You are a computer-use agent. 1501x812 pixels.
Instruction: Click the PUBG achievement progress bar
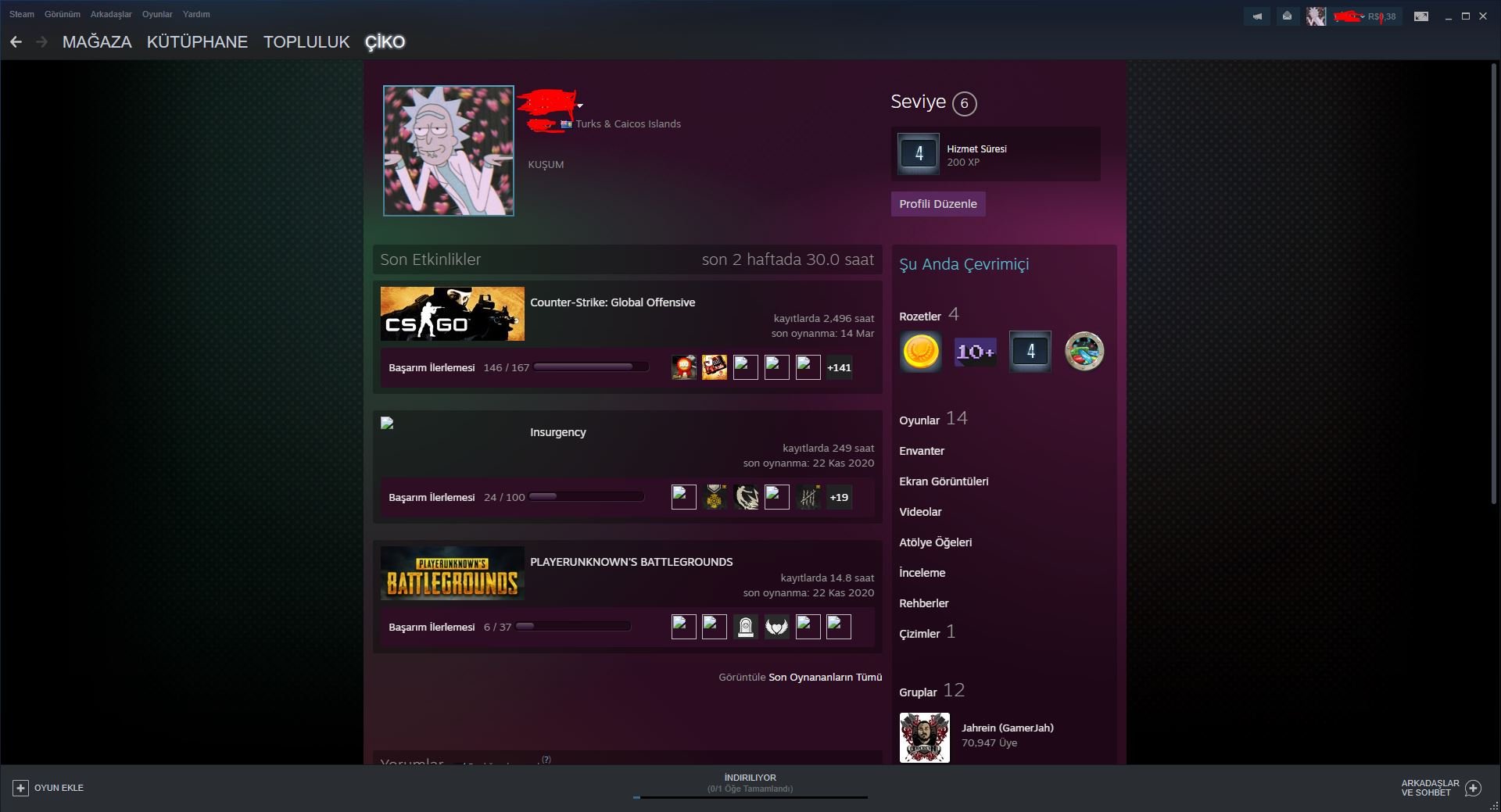[573, 627]
